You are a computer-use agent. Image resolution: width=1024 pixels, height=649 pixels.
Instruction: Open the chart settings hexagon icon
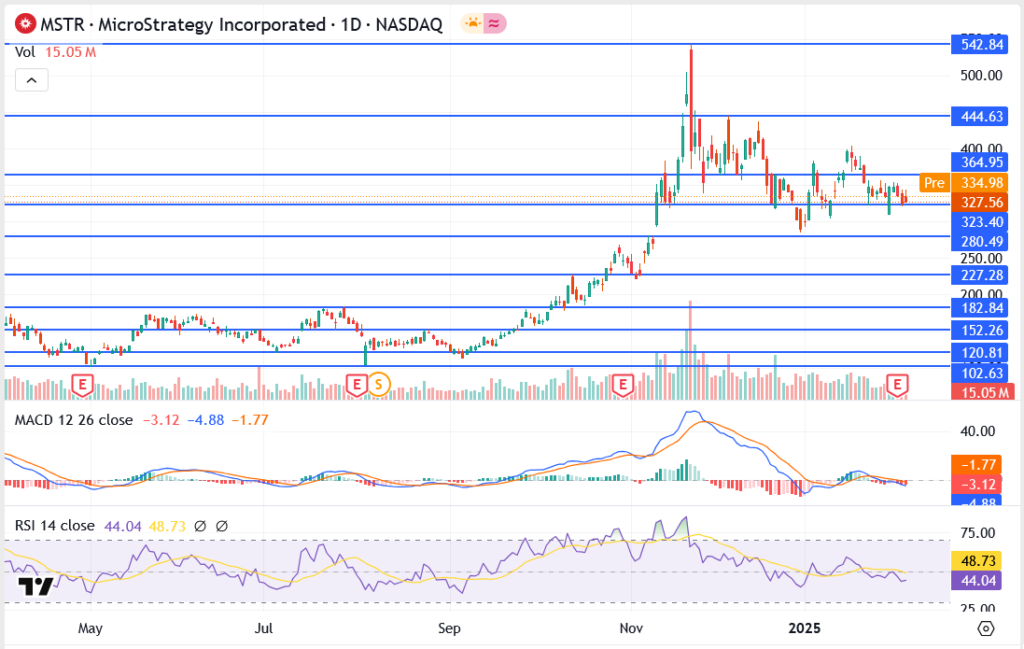pyautogui.click(x=986, y=628)
